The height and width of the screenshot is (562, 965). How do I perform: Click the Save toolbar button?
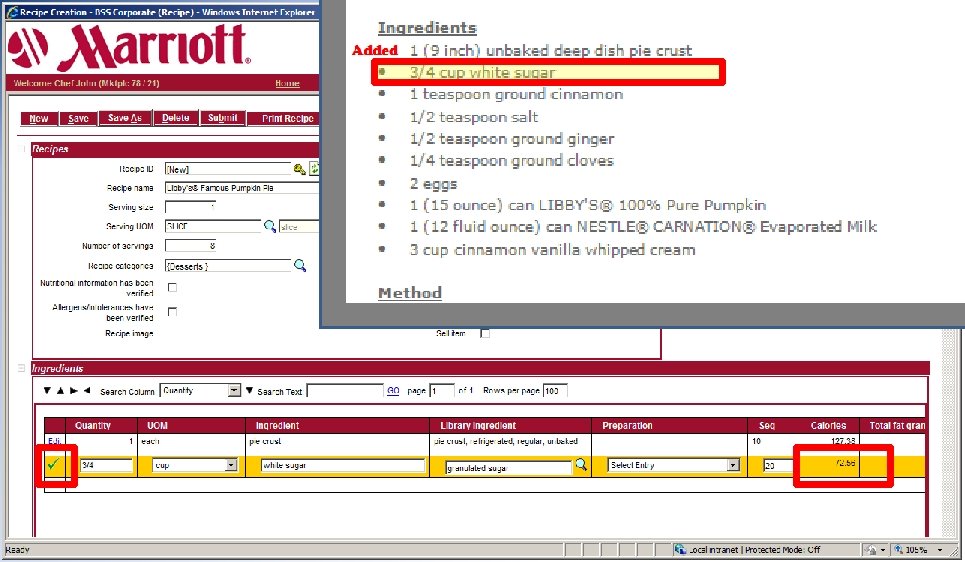tap(78, 118)
